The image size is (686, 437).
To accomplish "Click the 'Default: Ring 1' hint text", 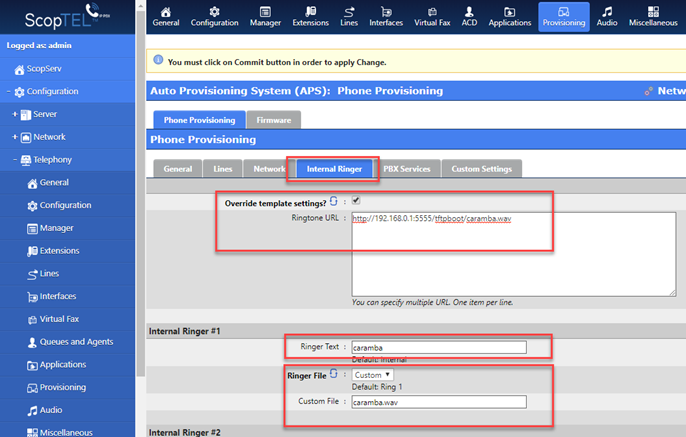I will tap(377, 387).
